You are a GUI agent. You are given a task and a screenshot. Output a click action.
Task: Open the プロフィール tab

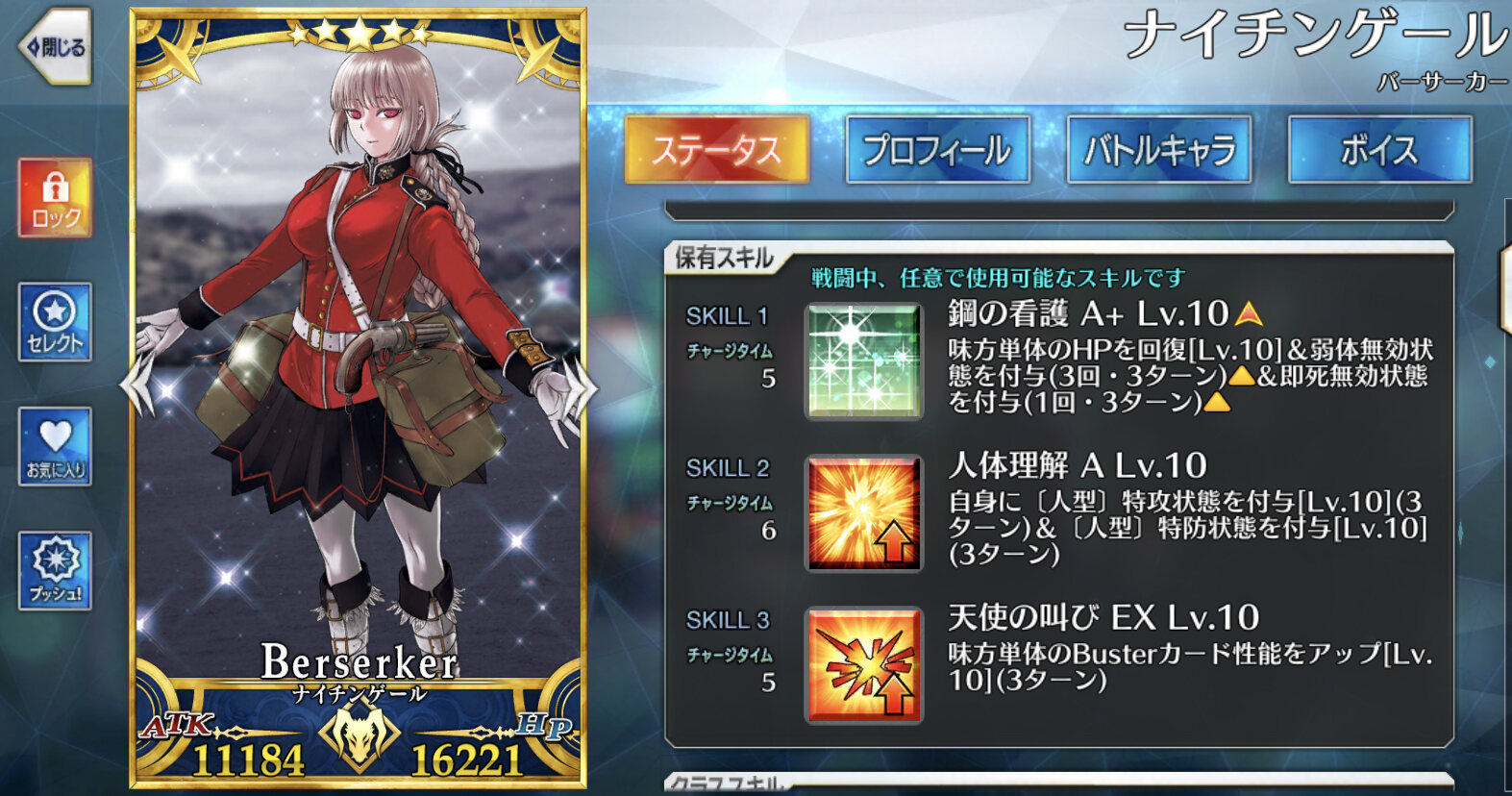point(937,150)
